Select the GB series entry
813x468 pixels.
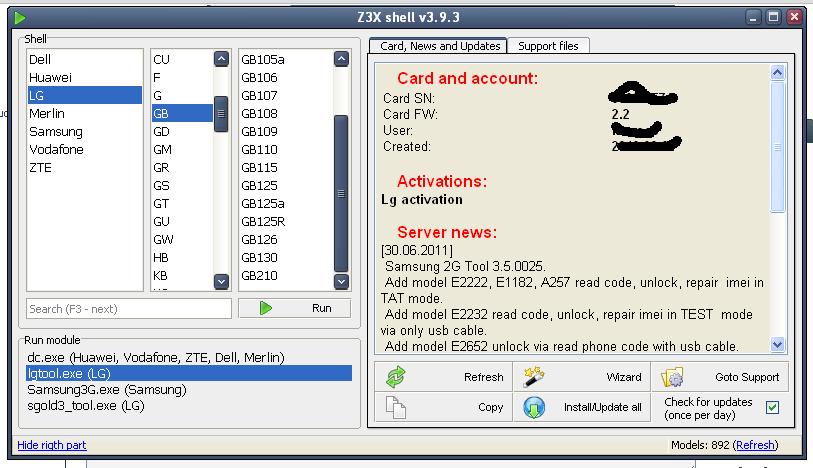point(182,114)
